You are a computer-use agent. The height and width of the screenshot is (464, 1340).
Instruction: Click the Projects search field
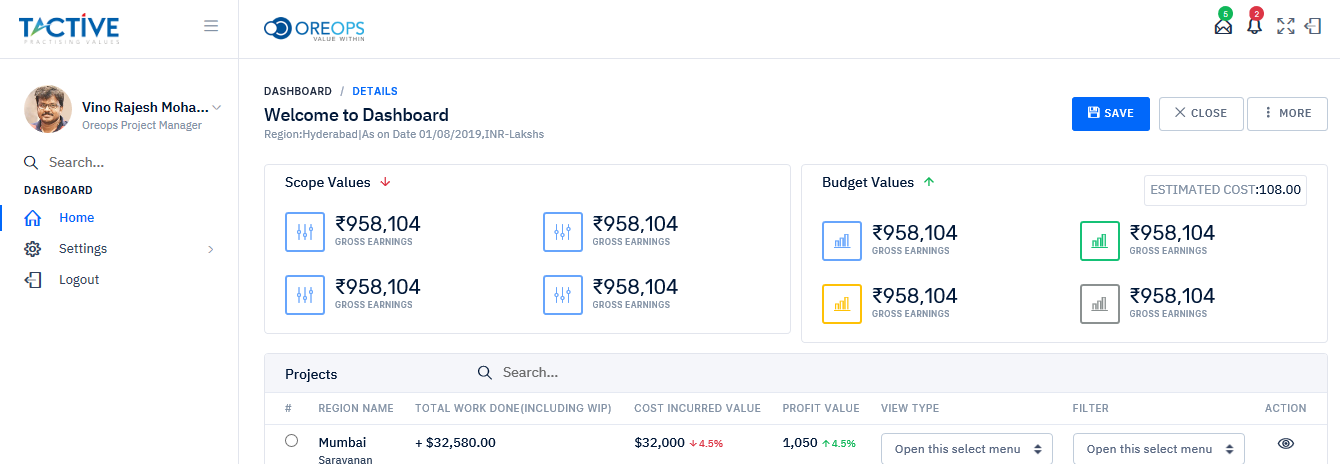pyautogui.click(x=600, y=373)
